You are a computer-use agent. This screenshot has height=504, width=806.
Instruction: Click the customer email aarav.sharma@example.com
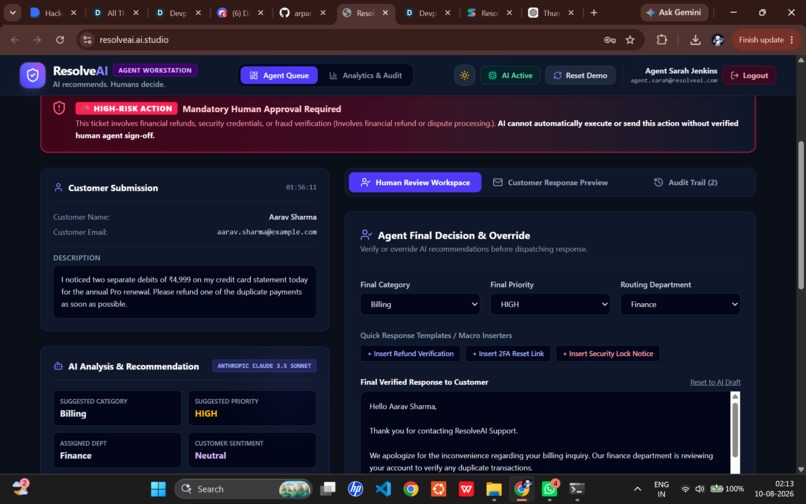(267, 232)
